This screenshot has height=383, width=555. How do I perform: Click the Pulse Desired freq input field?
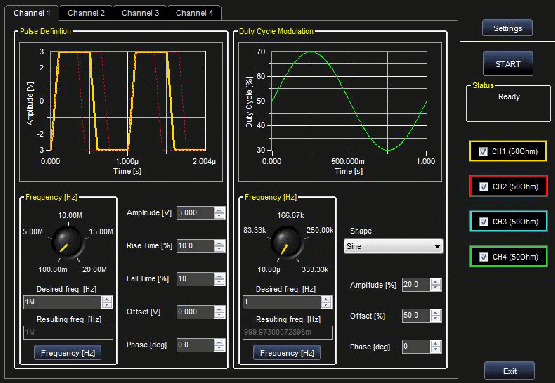[62, 302]
